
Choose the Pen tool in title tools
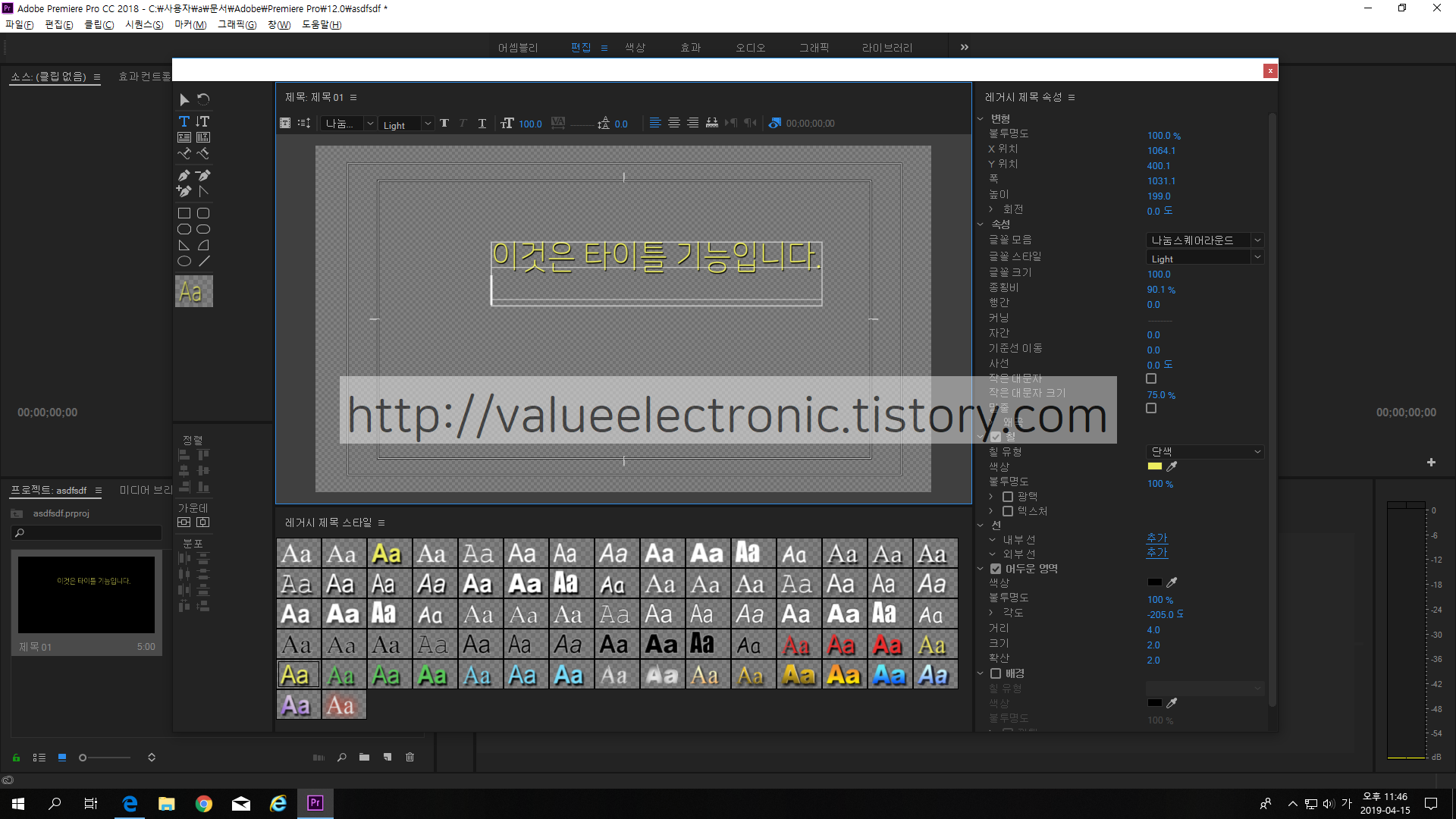184,175
